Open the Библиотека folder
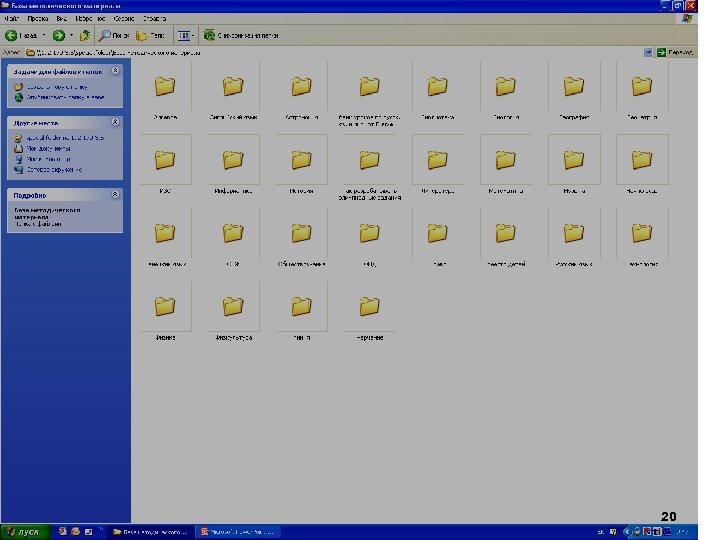720x540 pixels. coord(437,93)
